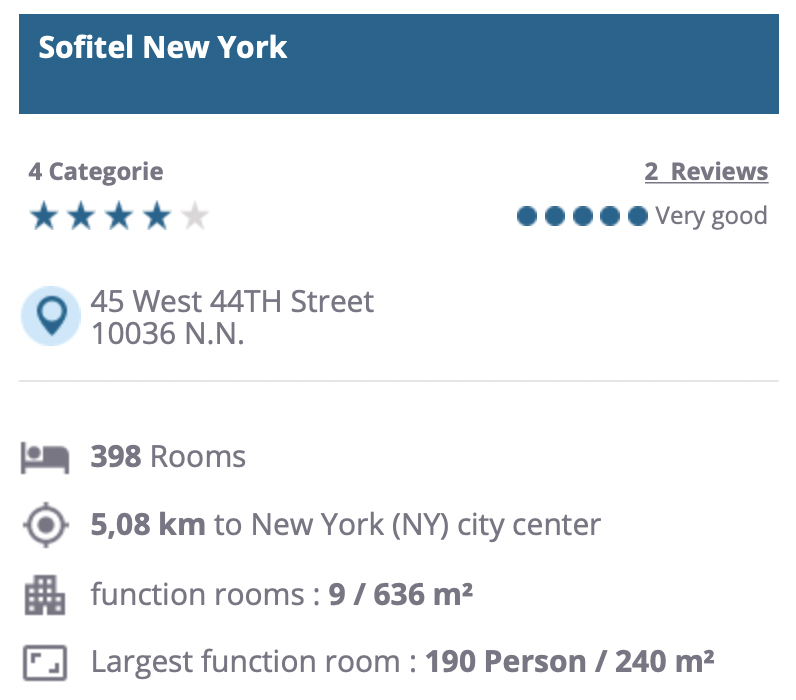Click the 5,08 km distance text
The height and width of the screenshot is (700, 796).
148,524
